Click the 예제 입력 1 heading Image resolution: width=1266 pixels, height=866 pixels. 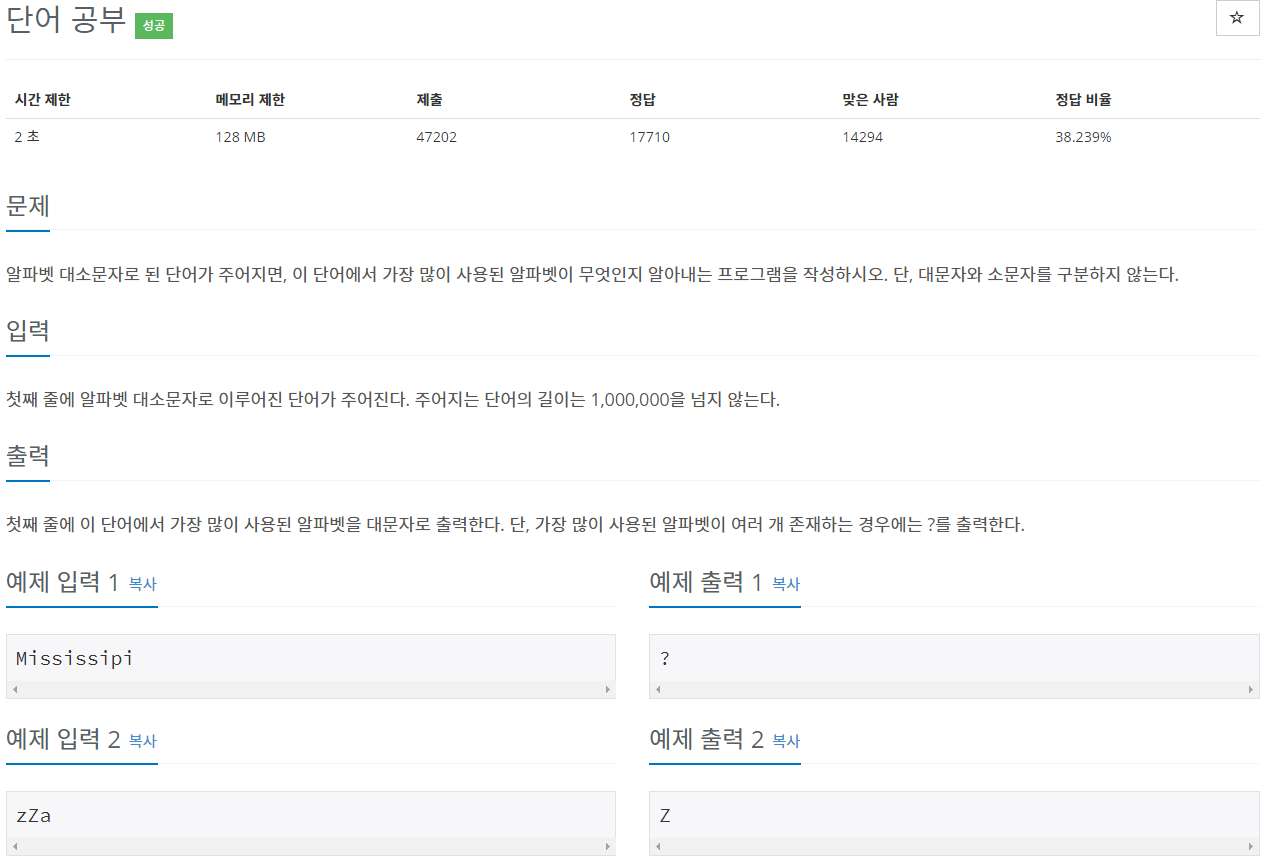tap(63, 582)
